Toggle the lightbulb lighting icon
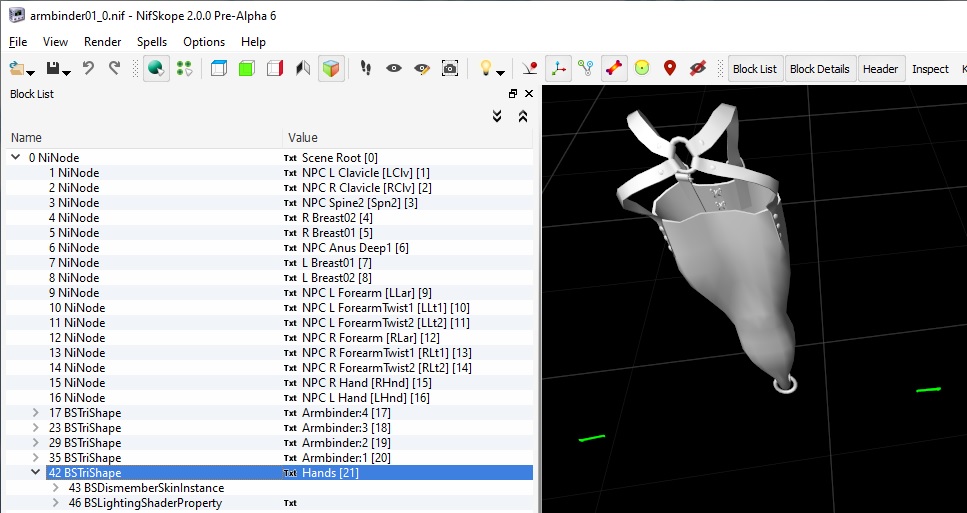 click(x=485, y=68)
